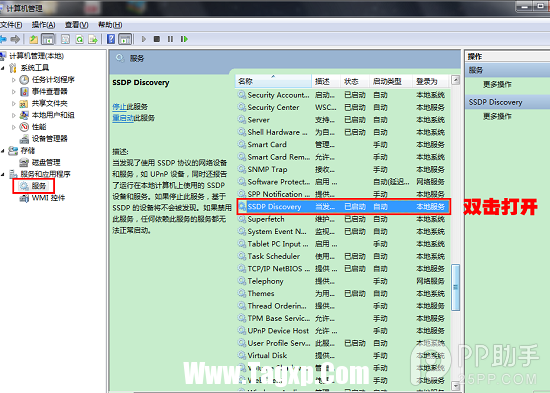Sort by the 启动类型 column header
Viewport: 550px width, 393px height.
(x=391, y=81)
